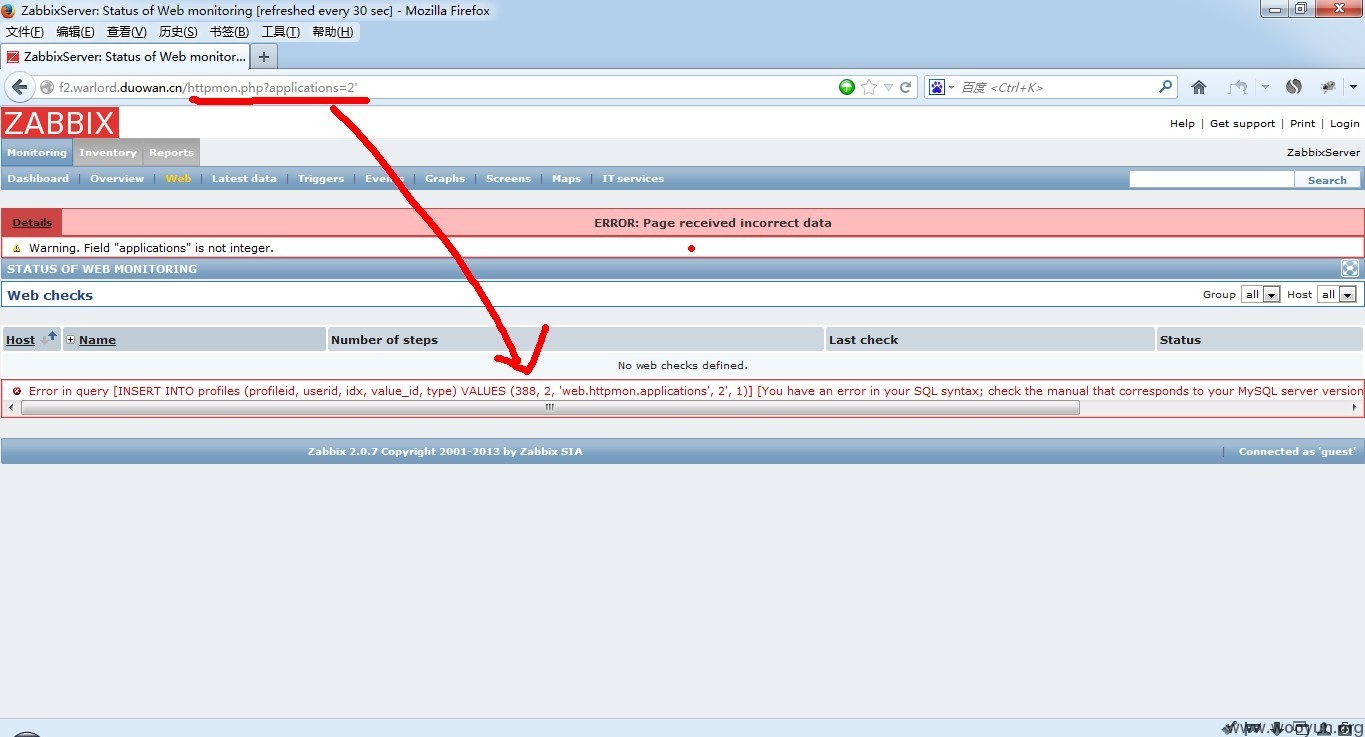Image resolution: width=1365 pixels, height=737 pixels.
Task: Open Graphs page
Action: pos(445,179)
